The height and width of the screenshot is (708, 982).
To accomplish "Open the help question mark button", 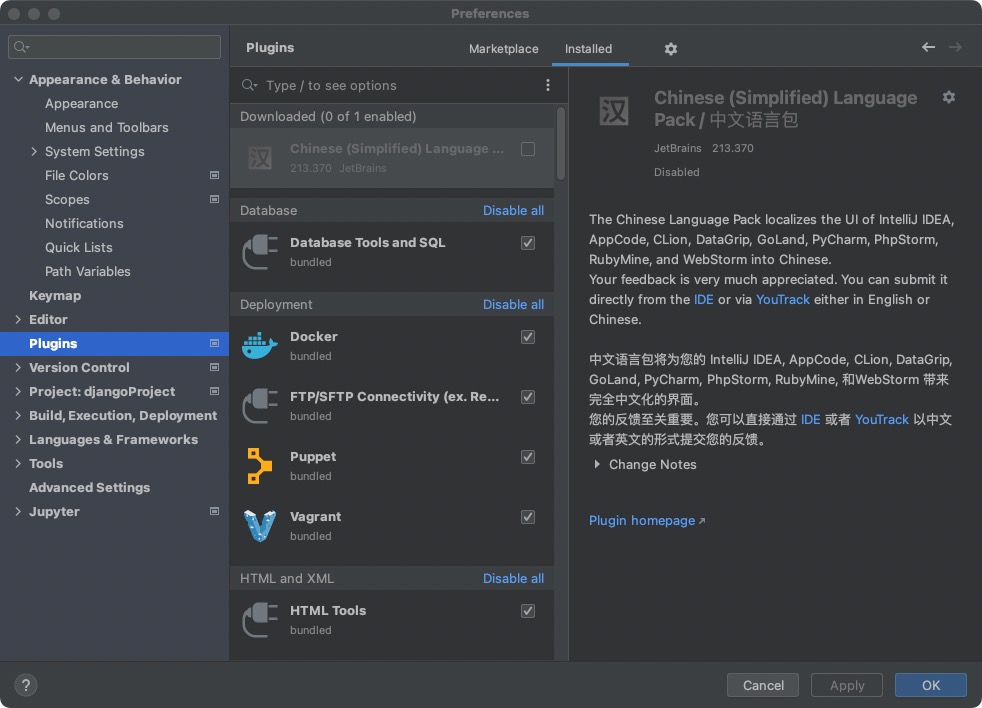I will pos(26,685).
